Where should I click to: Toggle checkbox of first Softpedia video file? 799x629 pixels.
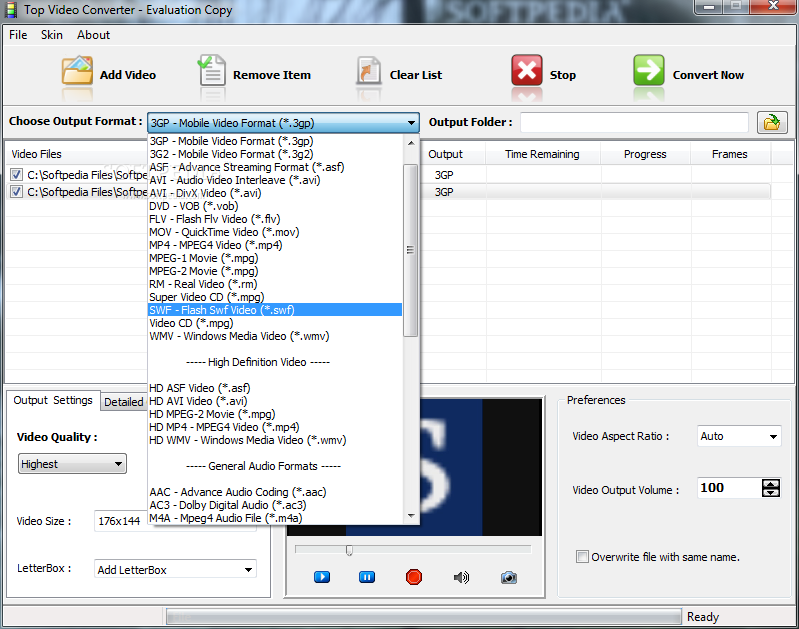click(x=16, y=175)
